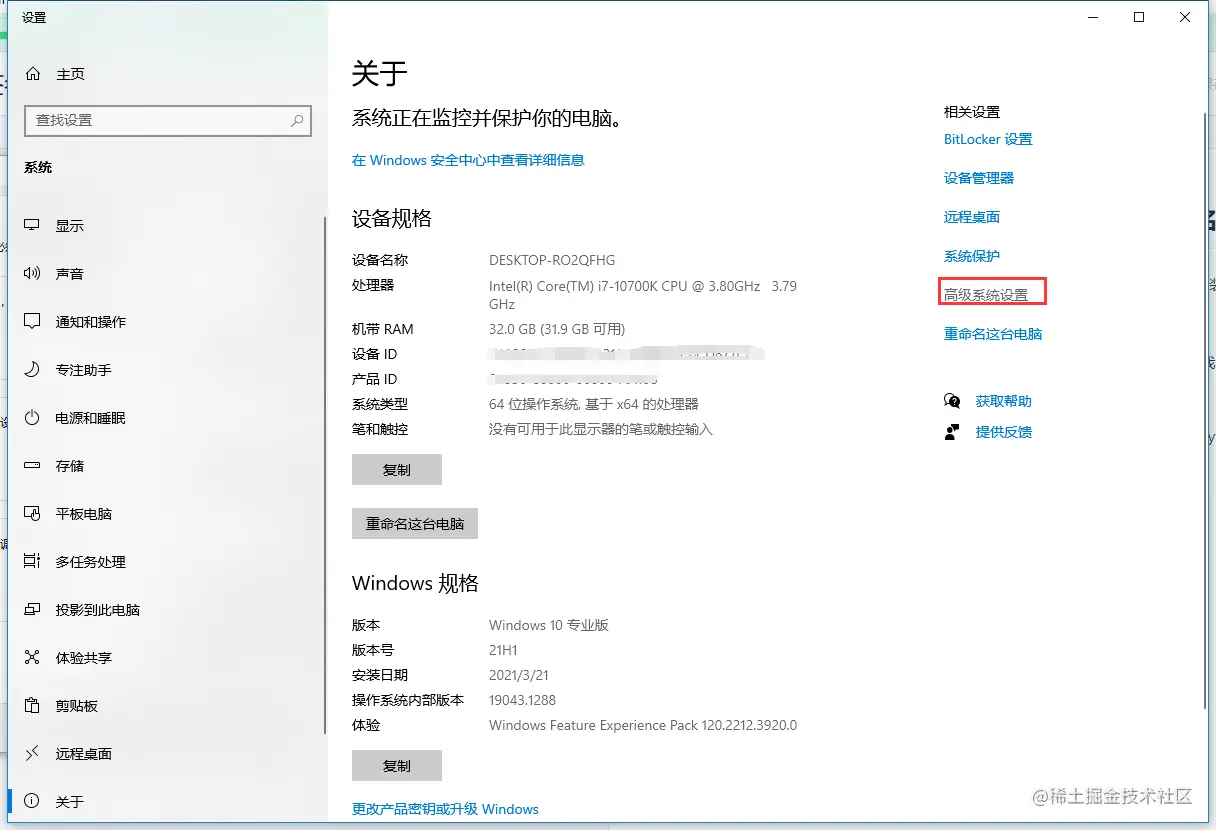This screenshot has height=830, width=1216.
Task: Click the About info icon
Action: [33, 802]
